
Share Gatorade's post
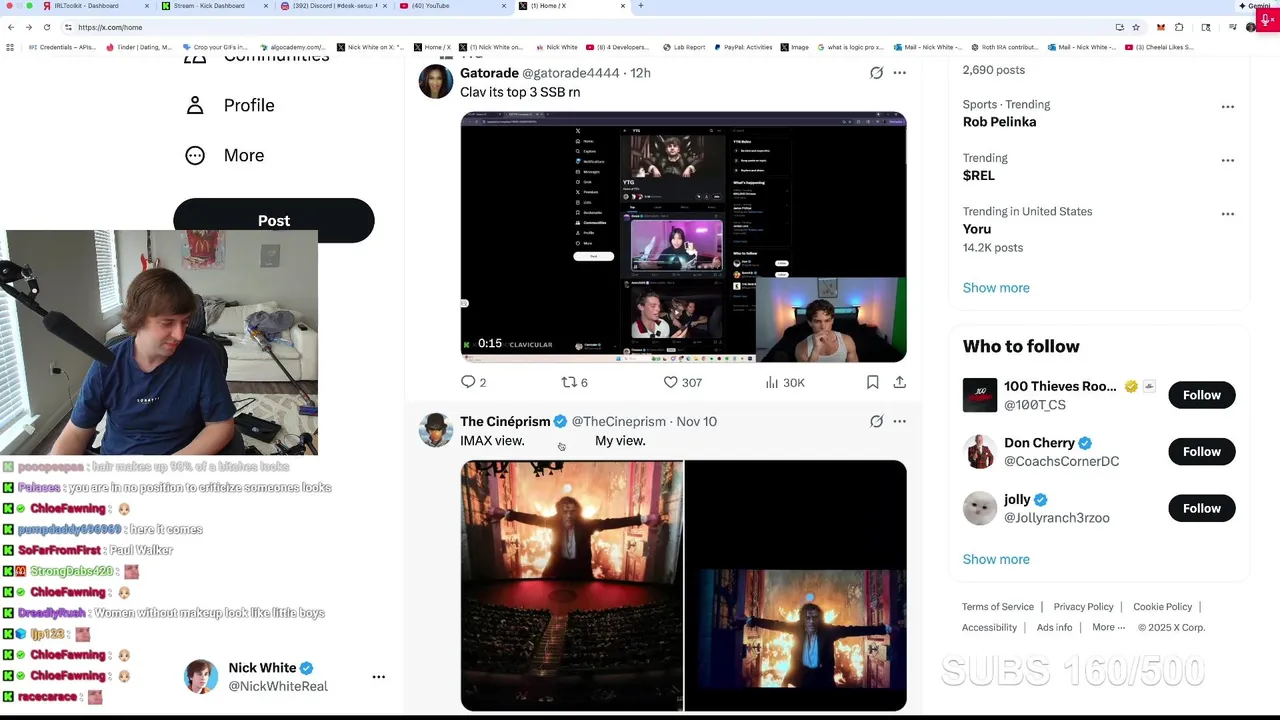coord(899,382)
